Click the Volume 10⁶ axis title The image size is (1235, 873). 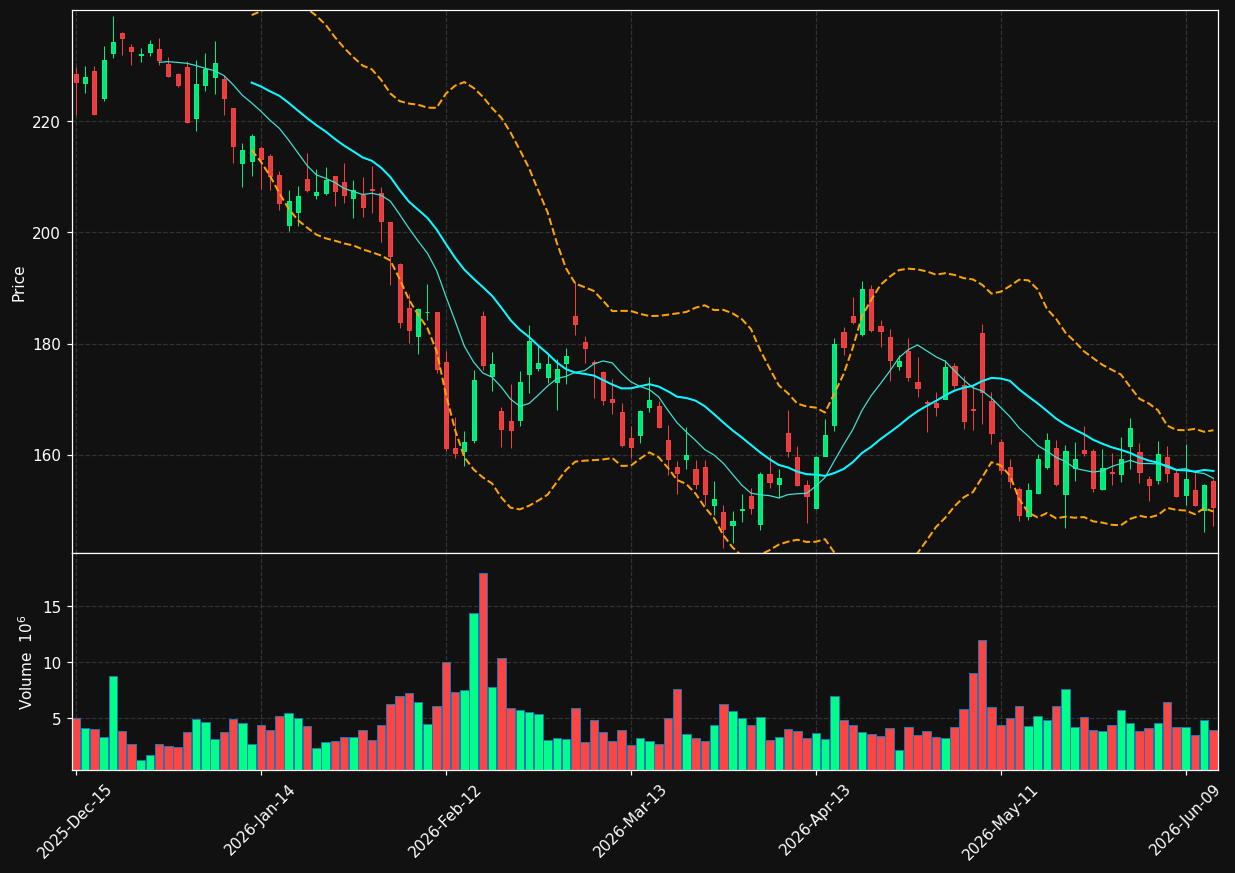[25, 662]
